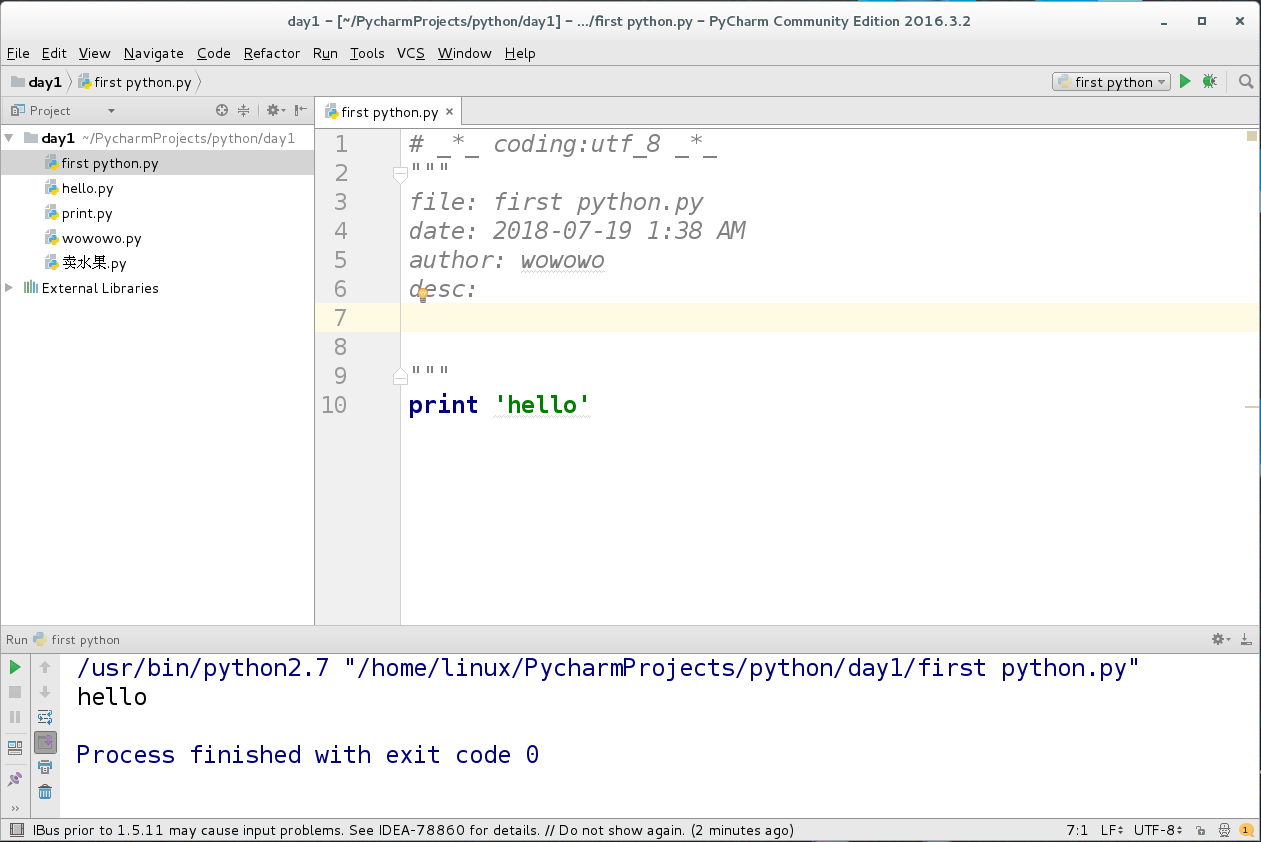Image resolution: width=1261 pixels, height=842 pixels.
Task: Click the IBus warning status bar message
Action: point(413,830)
